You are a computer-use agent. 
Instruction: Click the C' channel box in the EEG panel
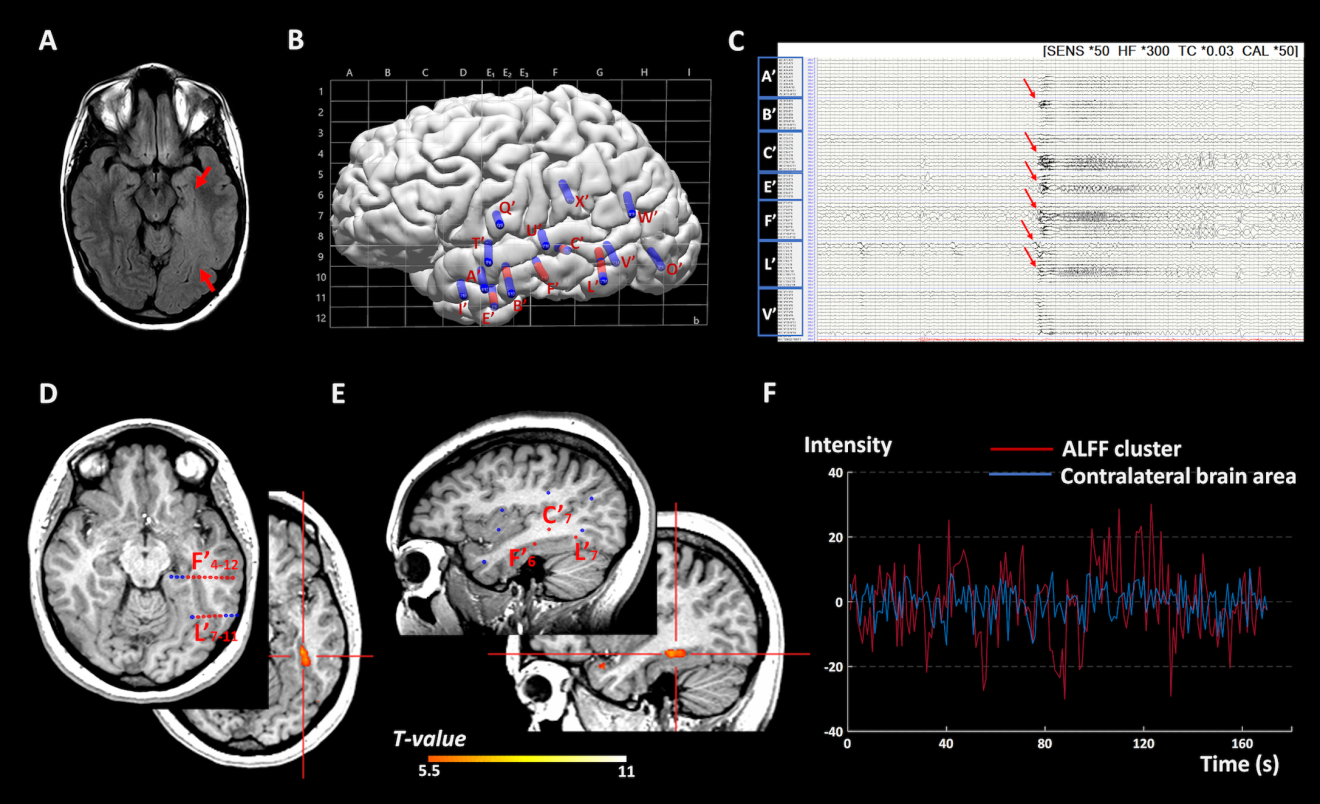[x=780, y=152]
